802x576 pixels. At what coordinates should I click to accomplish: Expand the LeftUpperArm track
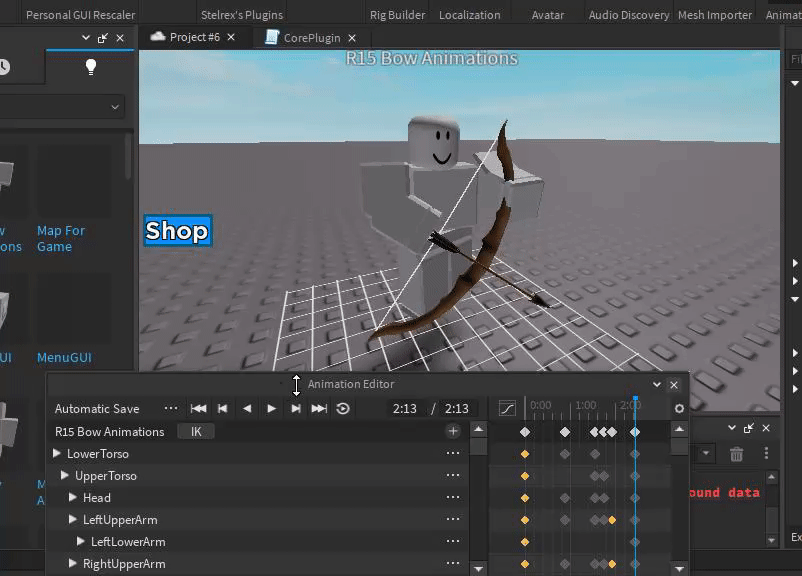pyautogui.click(x=73, y=520)
